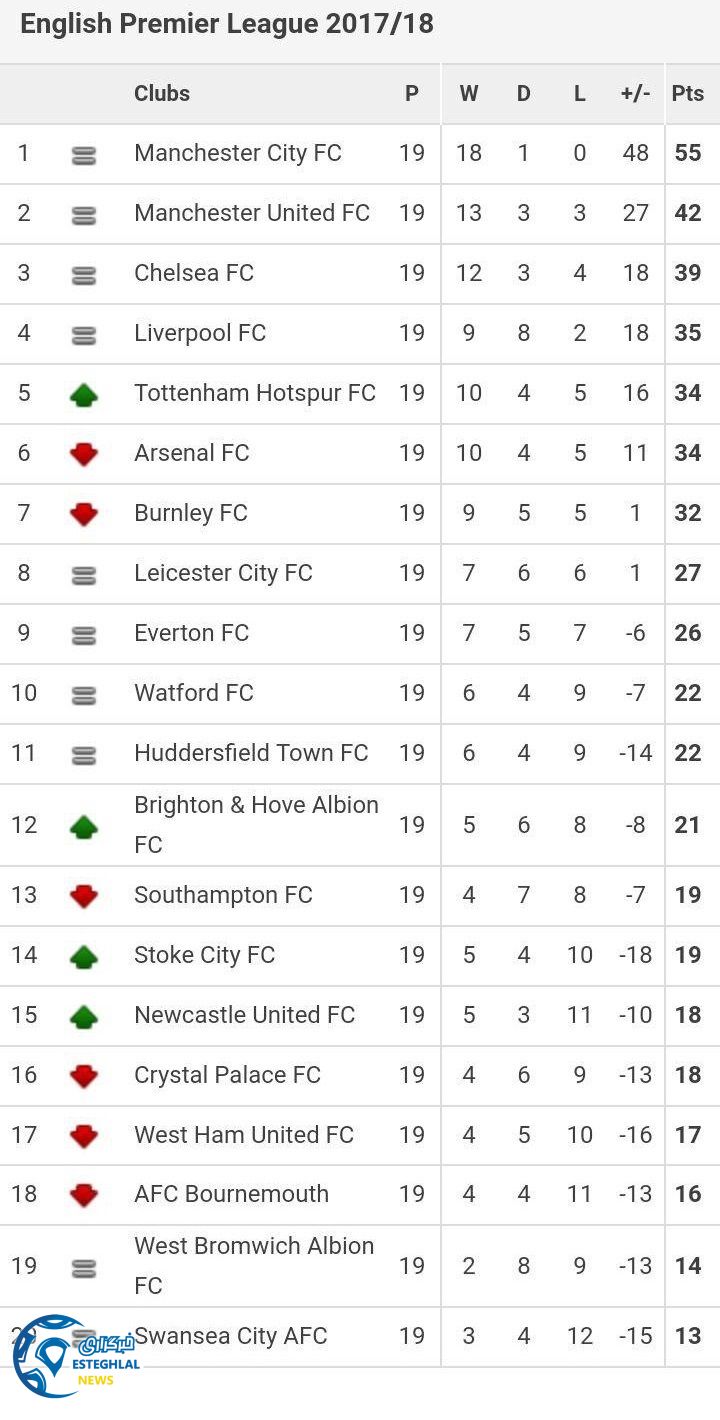Click the green up arrow beside Stoke City

point(84,957)
